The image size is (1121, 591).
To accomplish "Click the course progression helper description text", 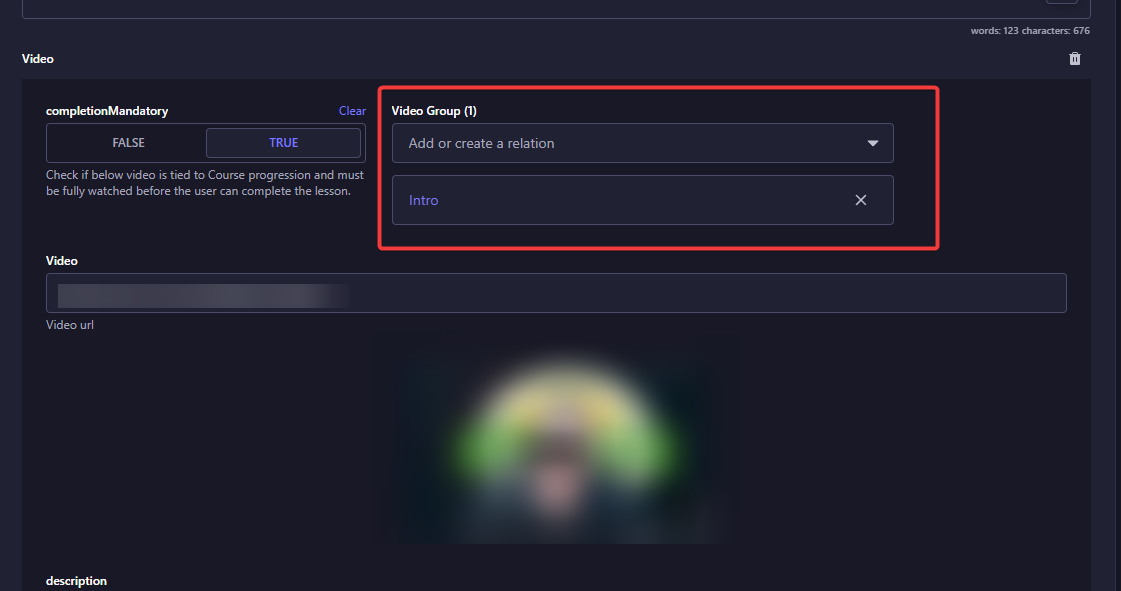I will (x=205, y=183).
